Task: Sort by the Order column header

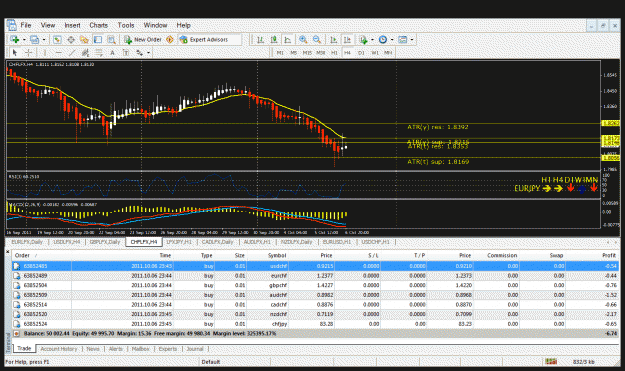Action: point(22,255)
